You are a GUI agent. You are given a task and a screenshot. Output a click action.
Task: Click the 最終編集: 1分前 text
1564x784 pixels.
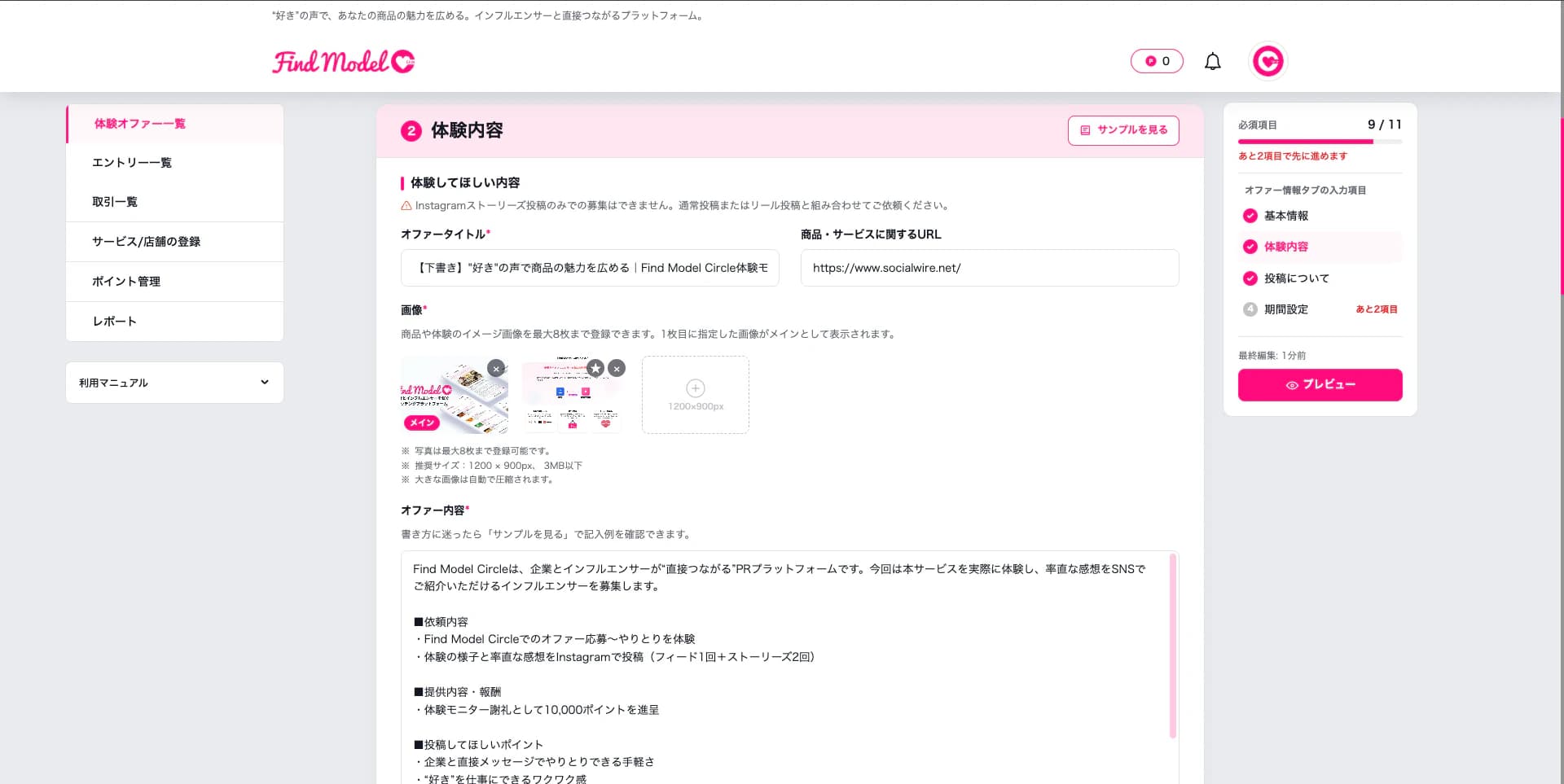pyautogui.click(x=1272, y=356)
